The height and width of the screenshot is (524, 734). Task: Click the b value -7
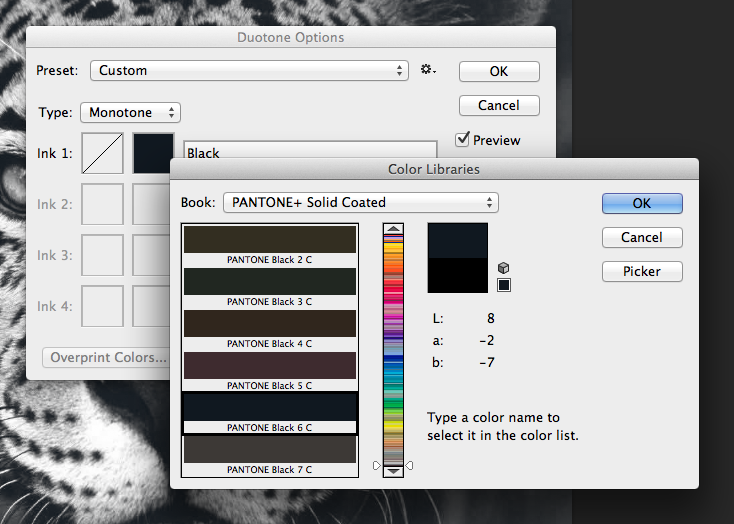coord(487,362)
